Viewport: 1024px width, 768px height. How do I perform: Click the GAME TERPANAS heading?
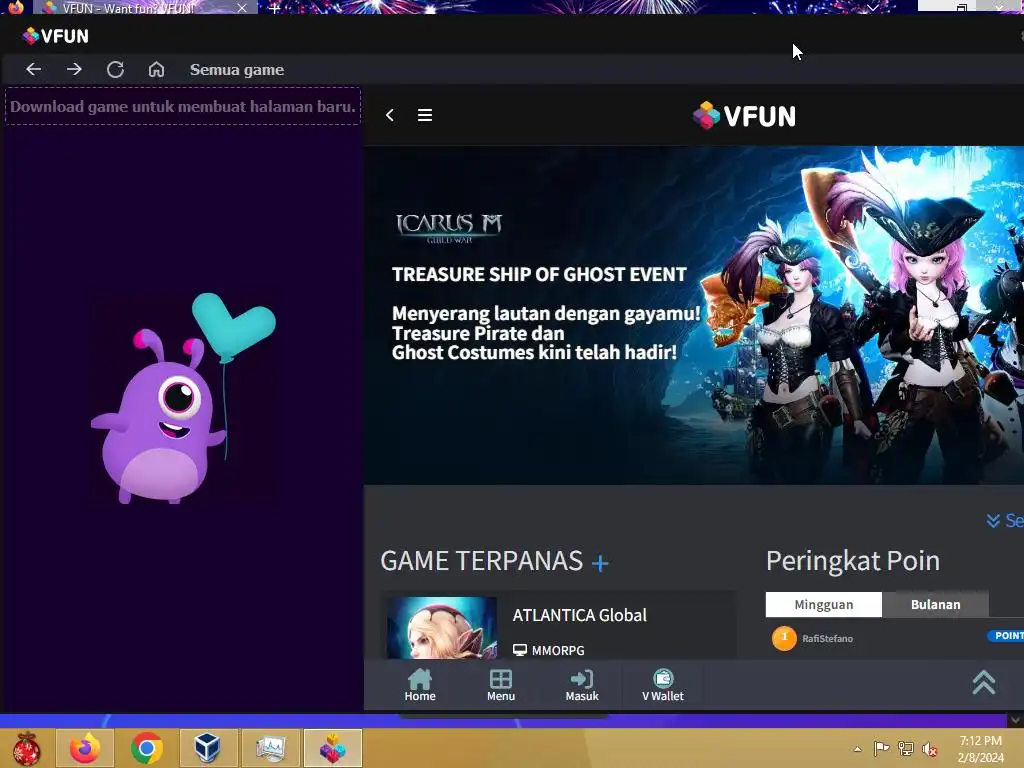click(481, 561)
